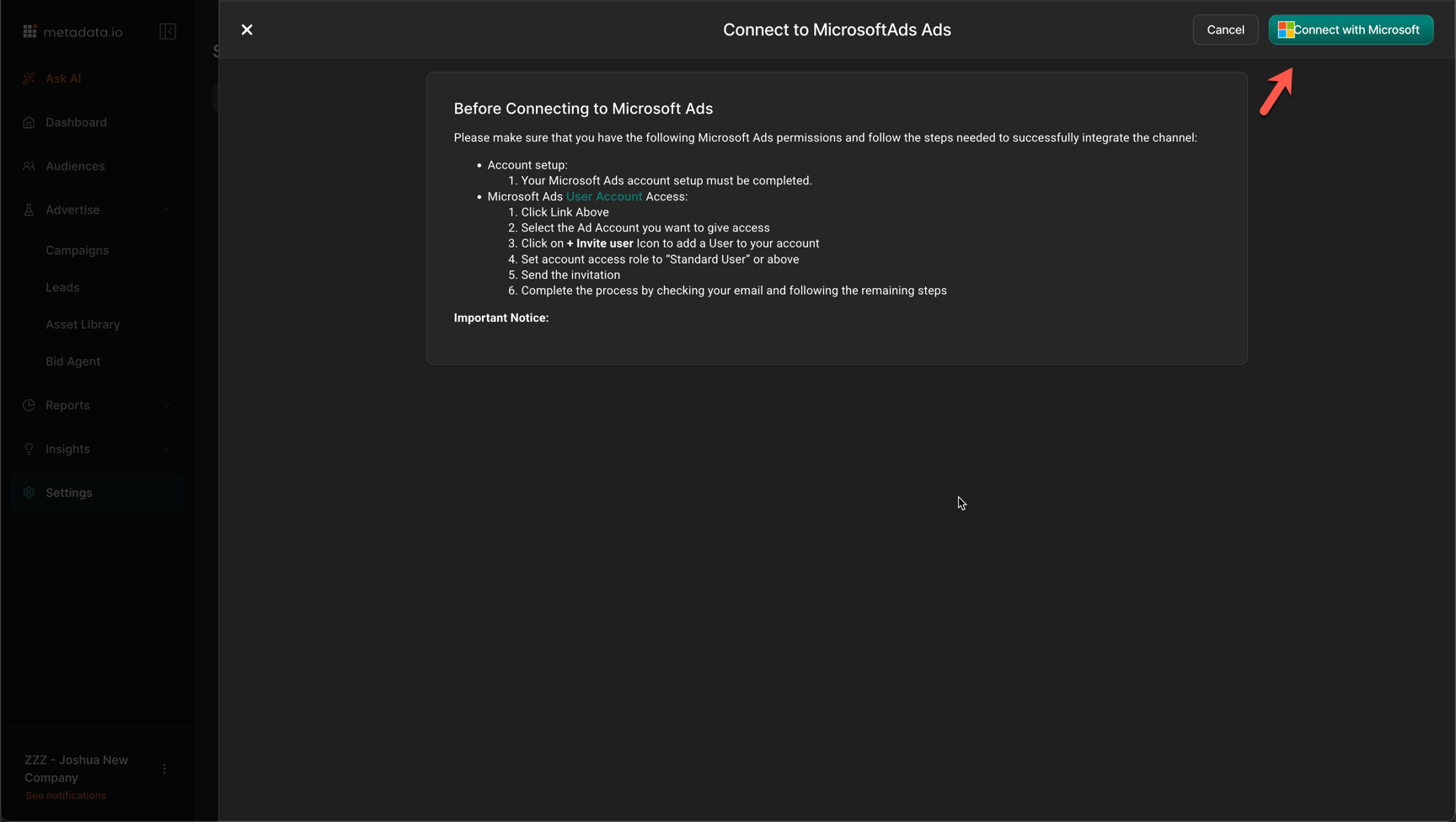Expand the Reports section chevron

(x=167, y=405)
